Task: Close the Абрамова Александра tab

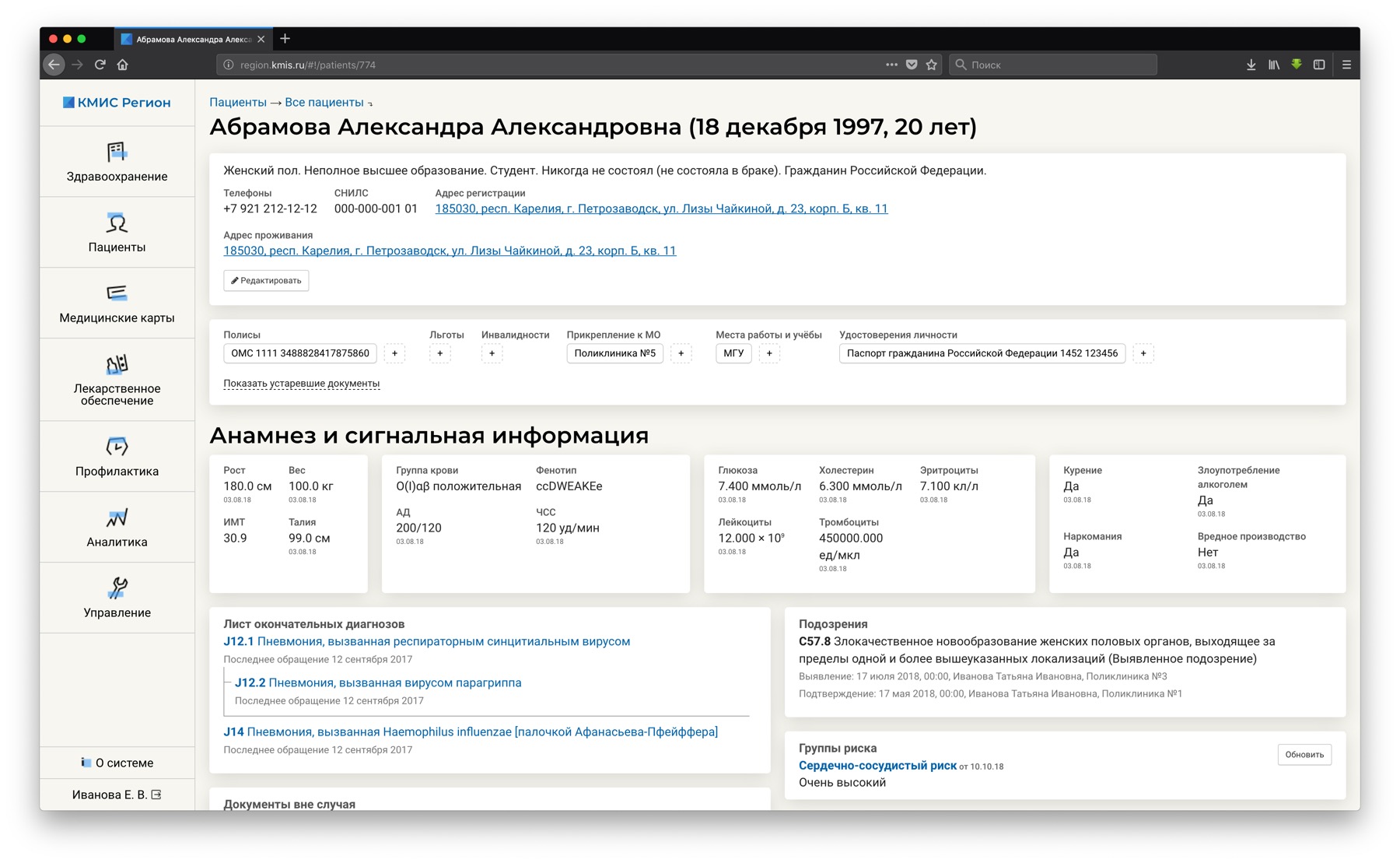Action: coord(261,39)
